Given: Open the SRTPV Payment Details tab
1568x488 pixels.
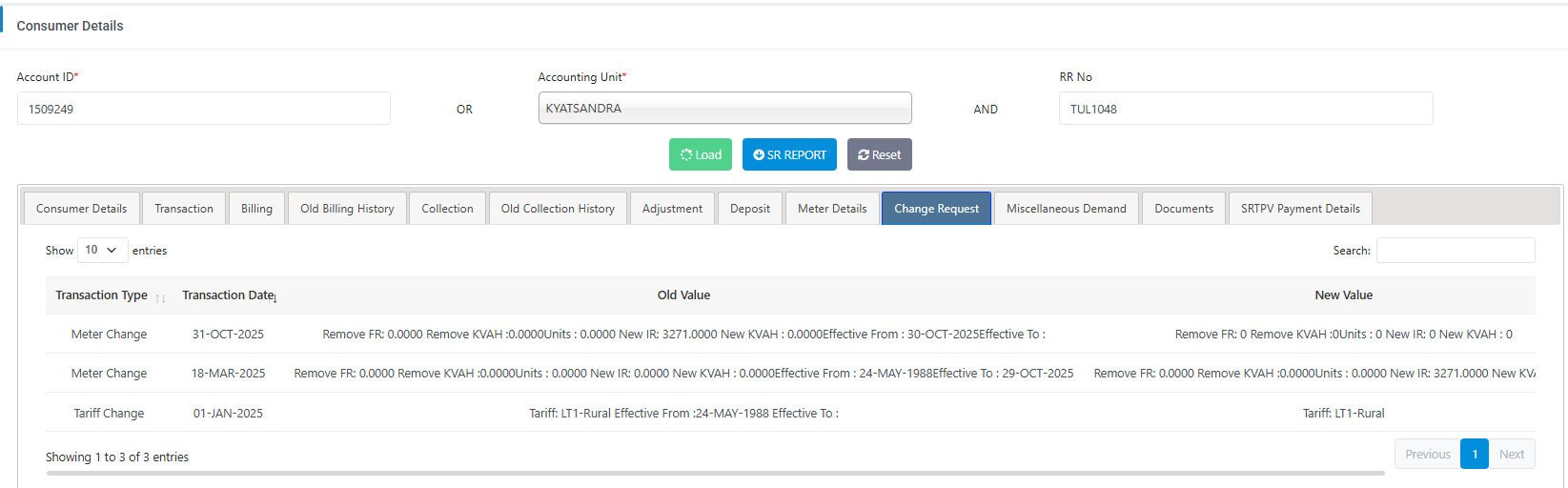Looking at the screenshot, I should 1300,208.
